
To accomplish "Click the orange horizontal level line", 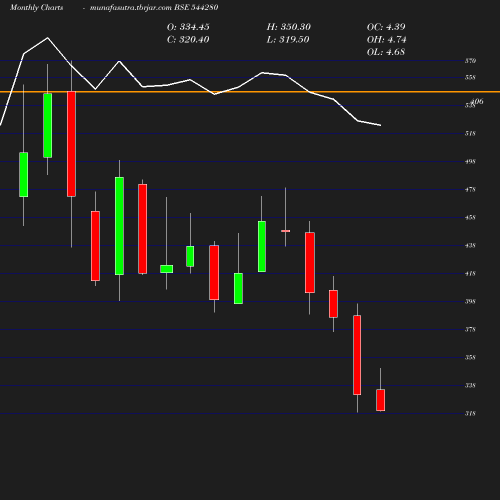I will (250, 92).
